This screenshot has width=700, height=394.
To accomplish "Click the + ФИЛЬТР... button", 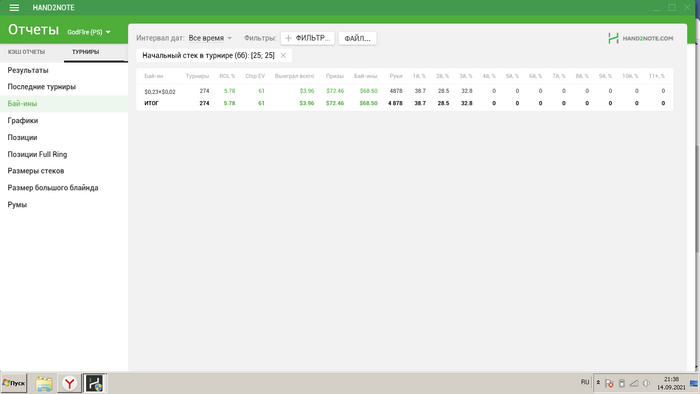I will point(308,38).
